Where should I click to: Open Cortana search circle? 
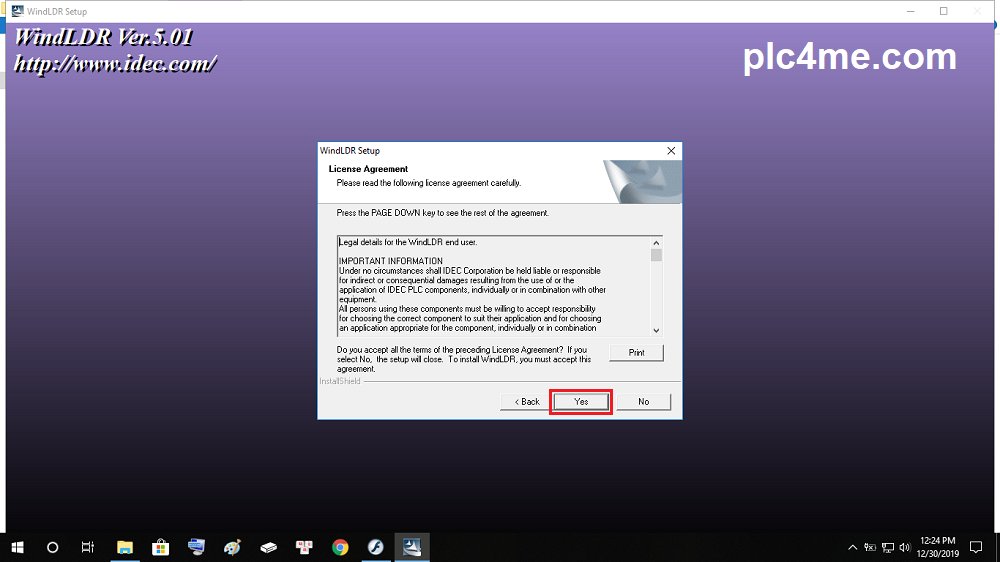[53, 547]
